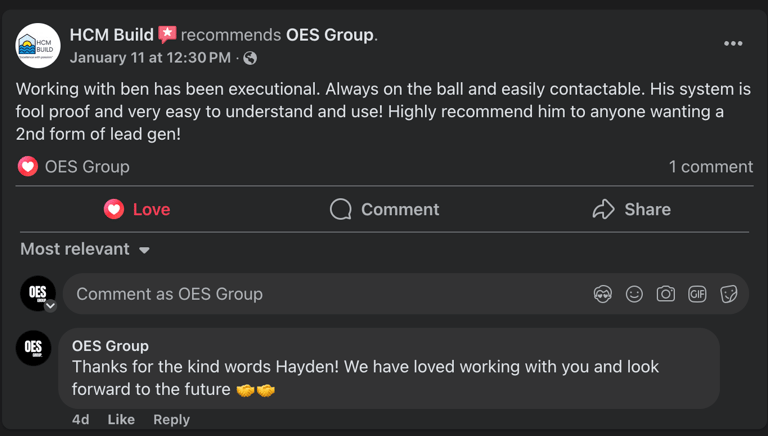Reply to the OES Group comment
This screenshot has width=768, height=436.
171,419
